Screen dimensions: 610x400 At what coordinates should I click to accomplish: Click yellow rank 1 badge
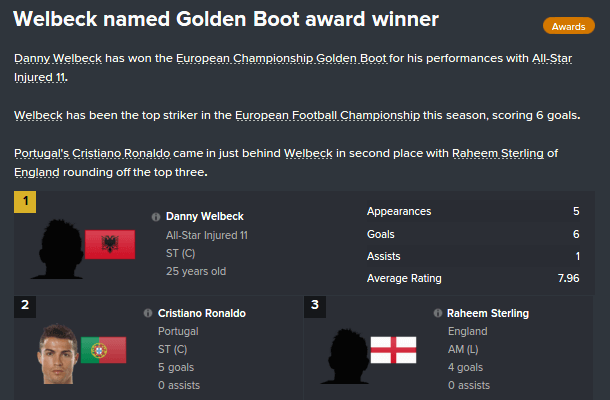25,202
